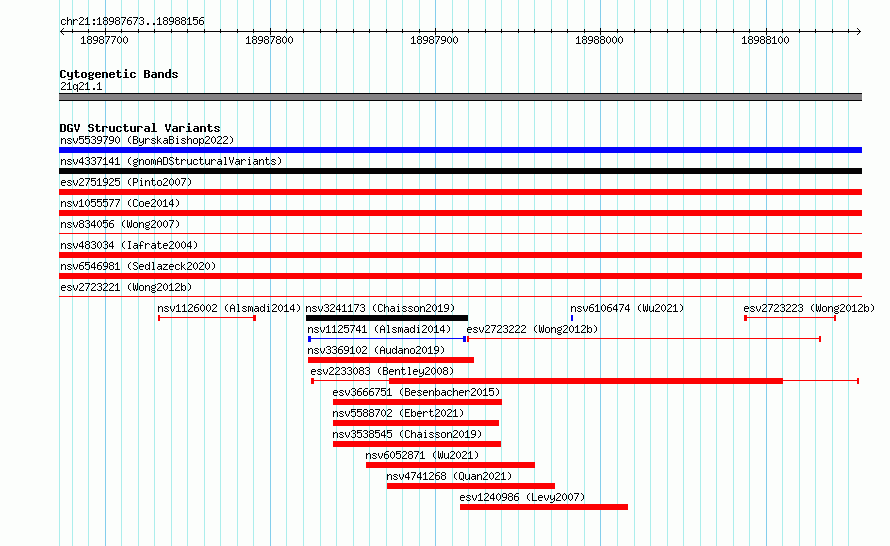Screen dimensions: 890x546
Task: Click ruler position label 18988000
Action: point(599,40)
